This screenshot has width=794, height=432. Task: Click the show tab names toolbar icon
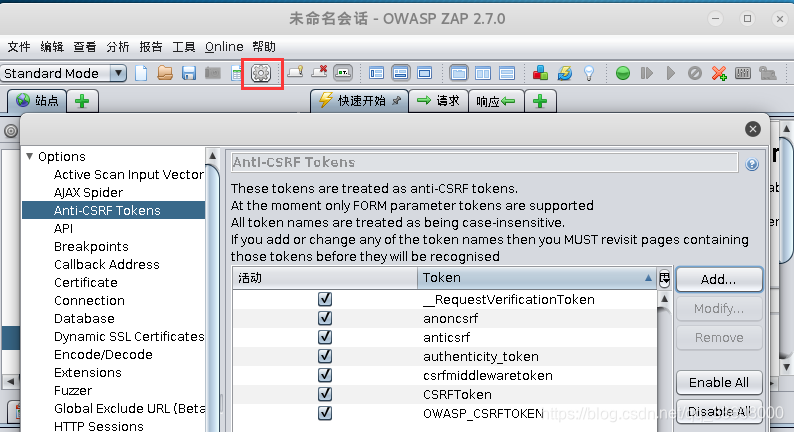coord(343,73)
